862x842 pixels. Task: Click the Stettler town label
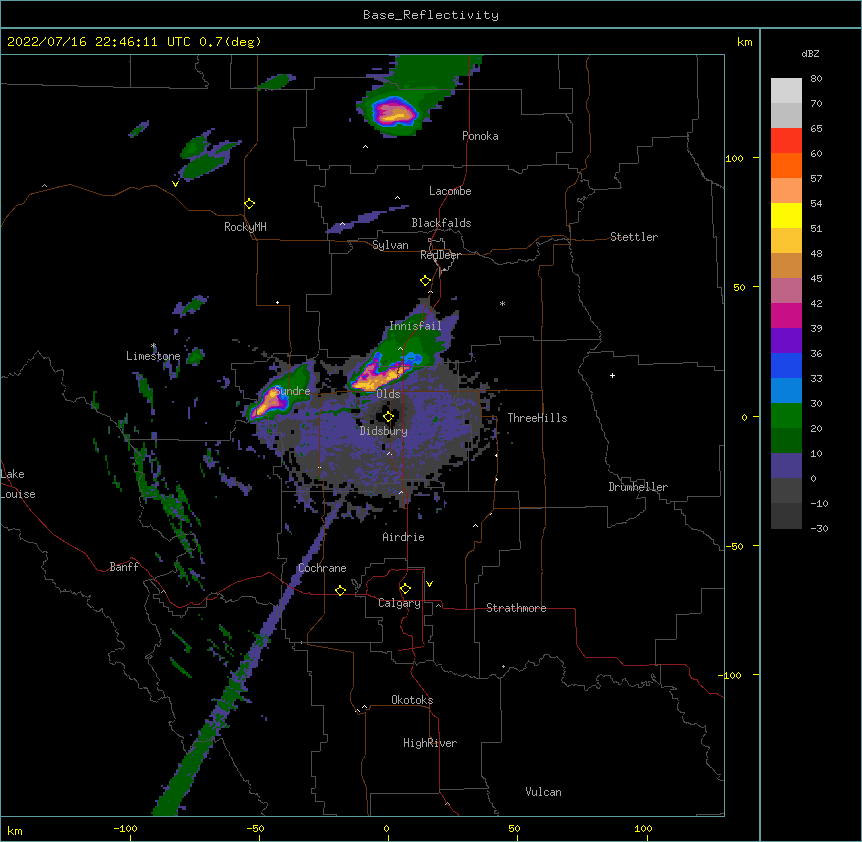pyautogui.click(x=633, y=237)
